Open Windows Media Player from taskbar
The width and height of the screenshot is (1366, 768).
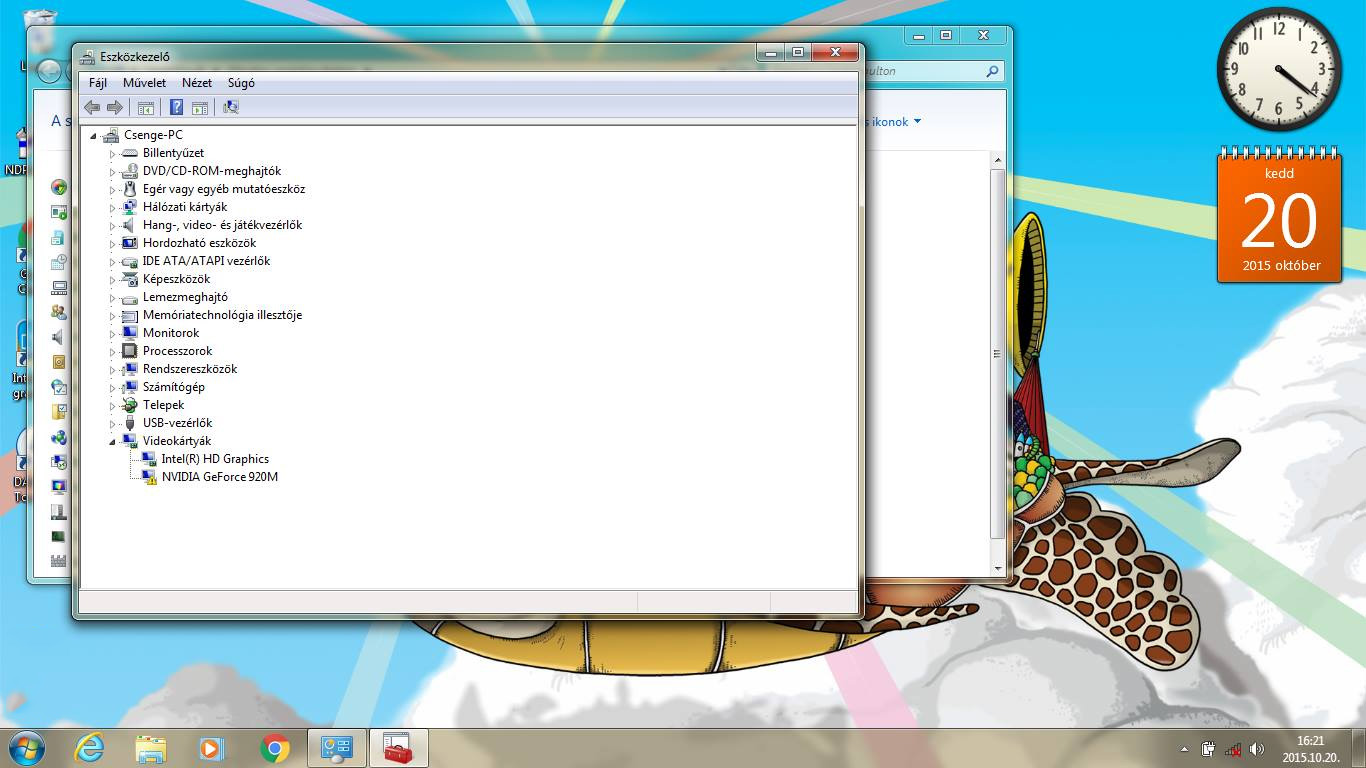[211, 748]
